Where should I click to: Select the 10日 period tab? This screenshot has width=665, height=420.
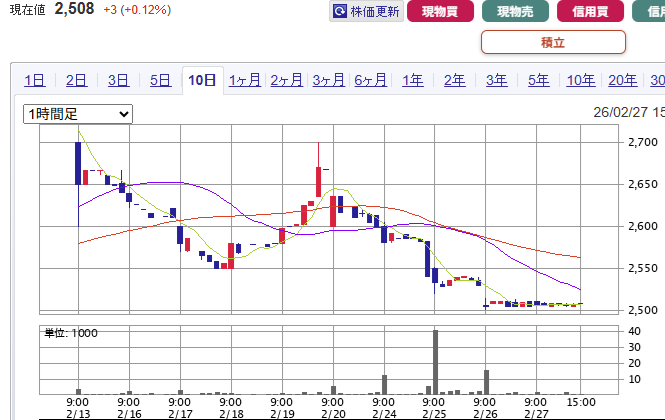(202, 81)
